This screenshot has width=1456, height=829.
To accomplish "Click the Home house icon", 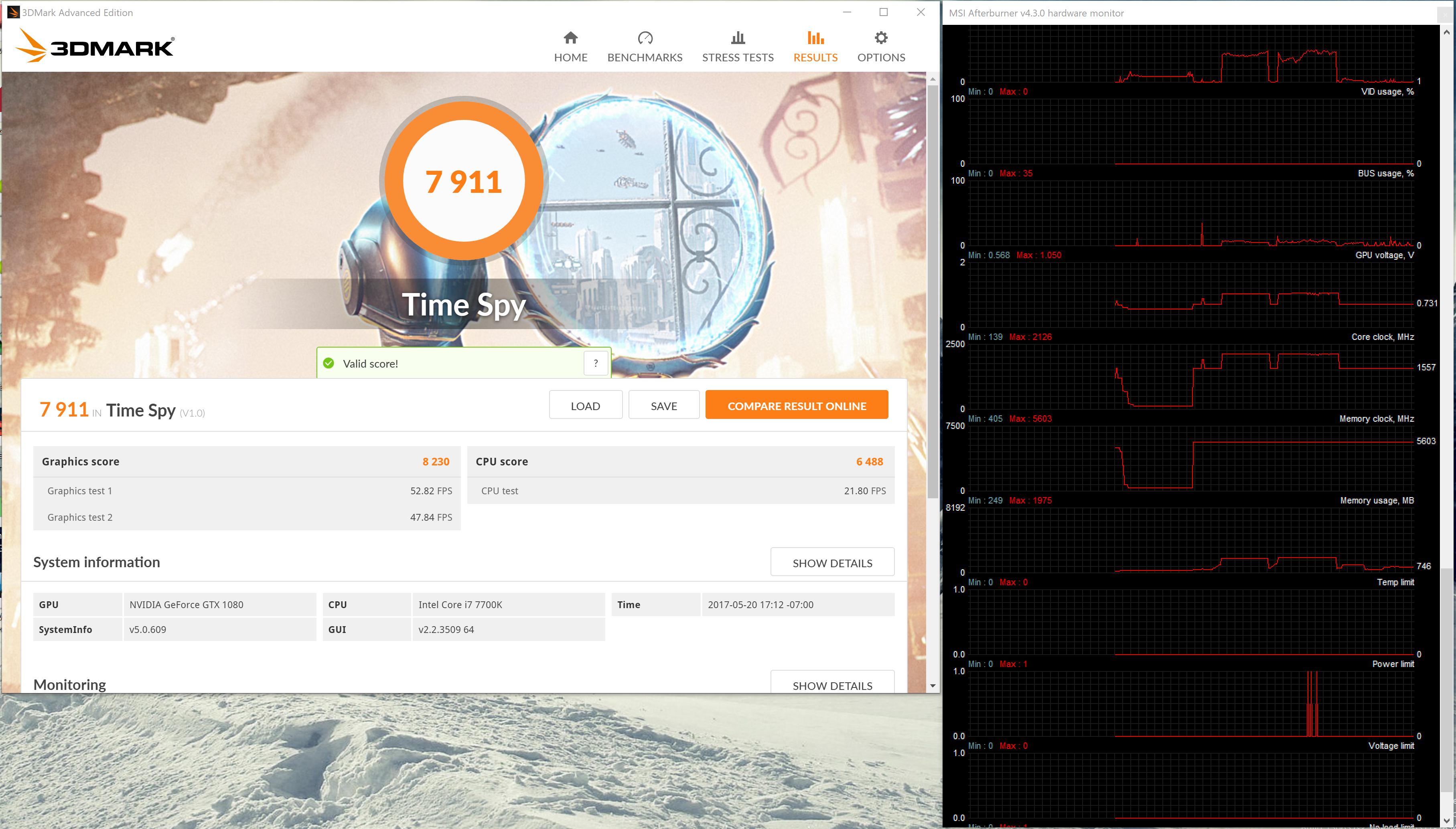I will [x=570, y=38].
